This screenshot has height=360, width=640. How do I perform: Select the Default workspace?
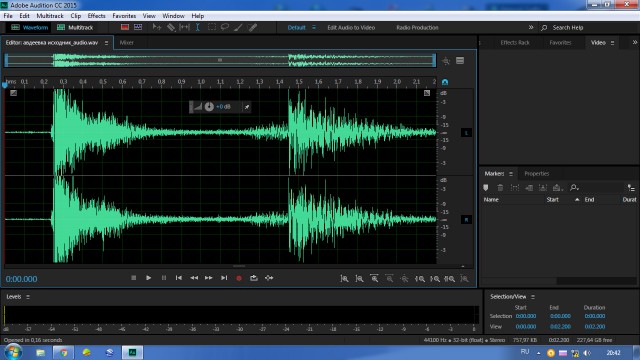[x=296, y=27]
